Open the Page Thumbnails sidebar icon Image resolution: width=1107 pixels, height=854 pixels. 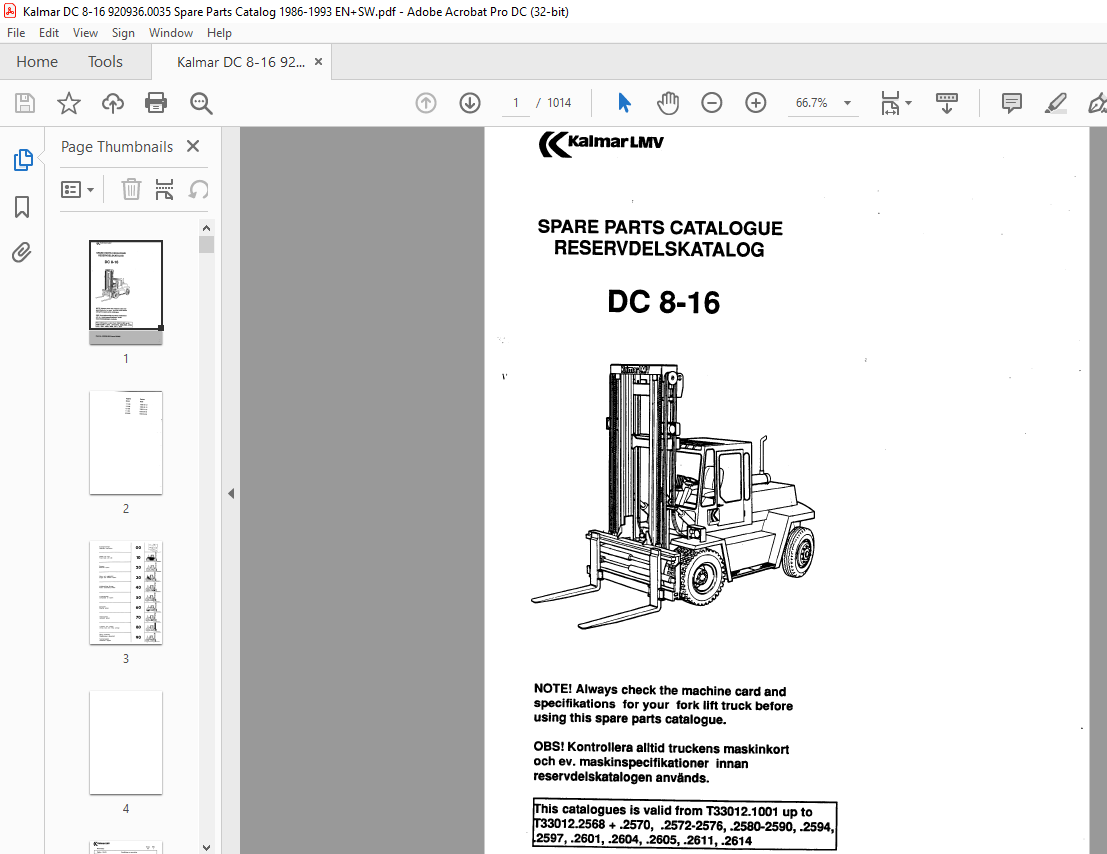(23, 160)
